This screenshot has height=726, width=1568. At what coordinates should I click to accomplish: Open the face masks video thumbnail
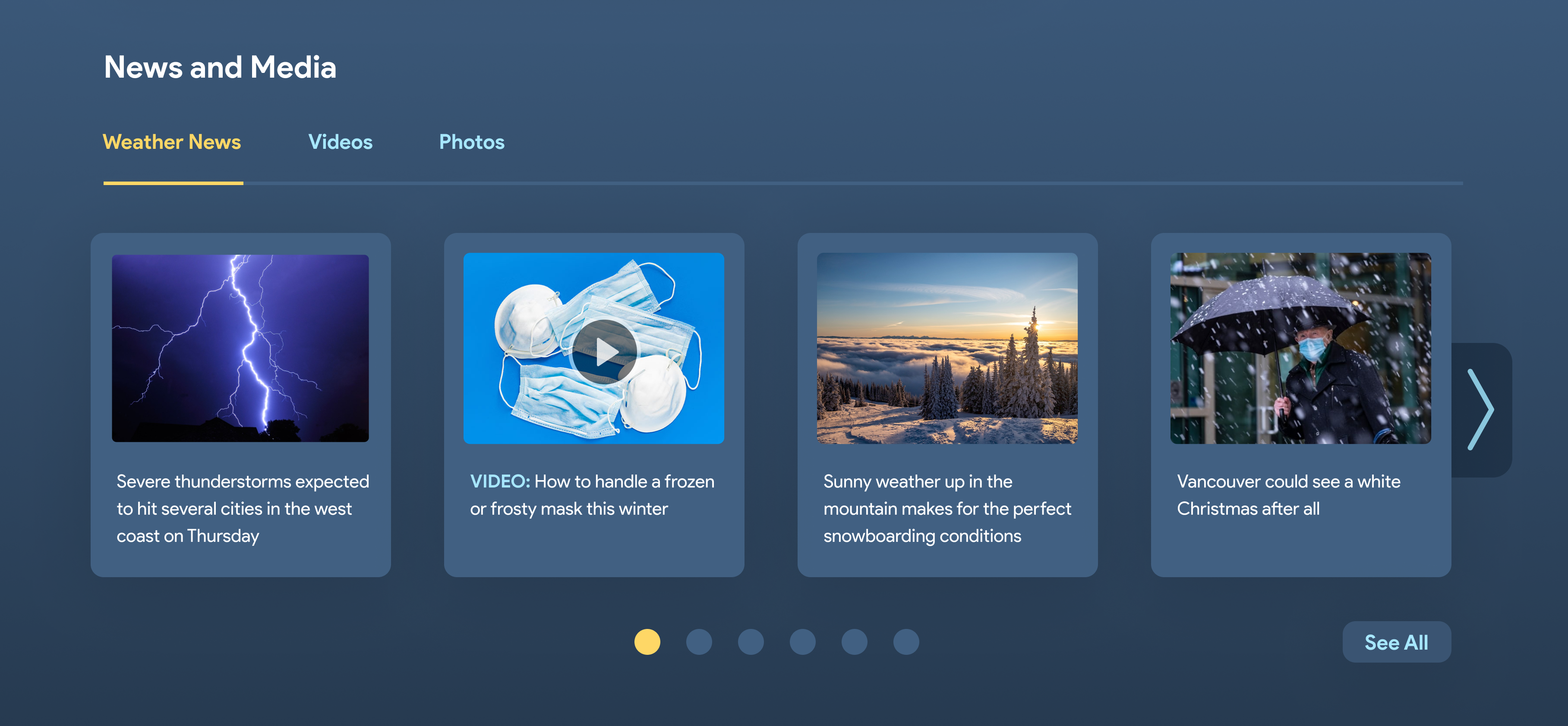[x=593, y=348]
